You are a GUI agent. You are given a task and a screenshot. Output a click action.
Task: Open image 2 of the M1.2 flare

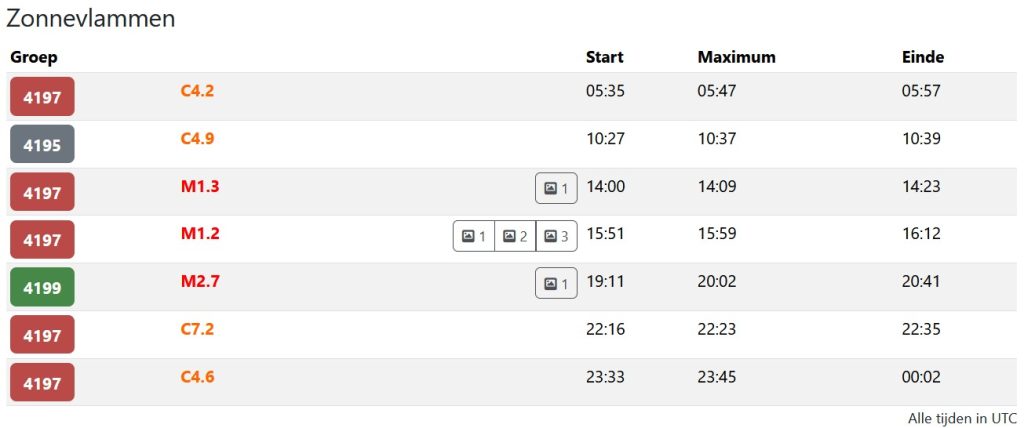[515, 236]
